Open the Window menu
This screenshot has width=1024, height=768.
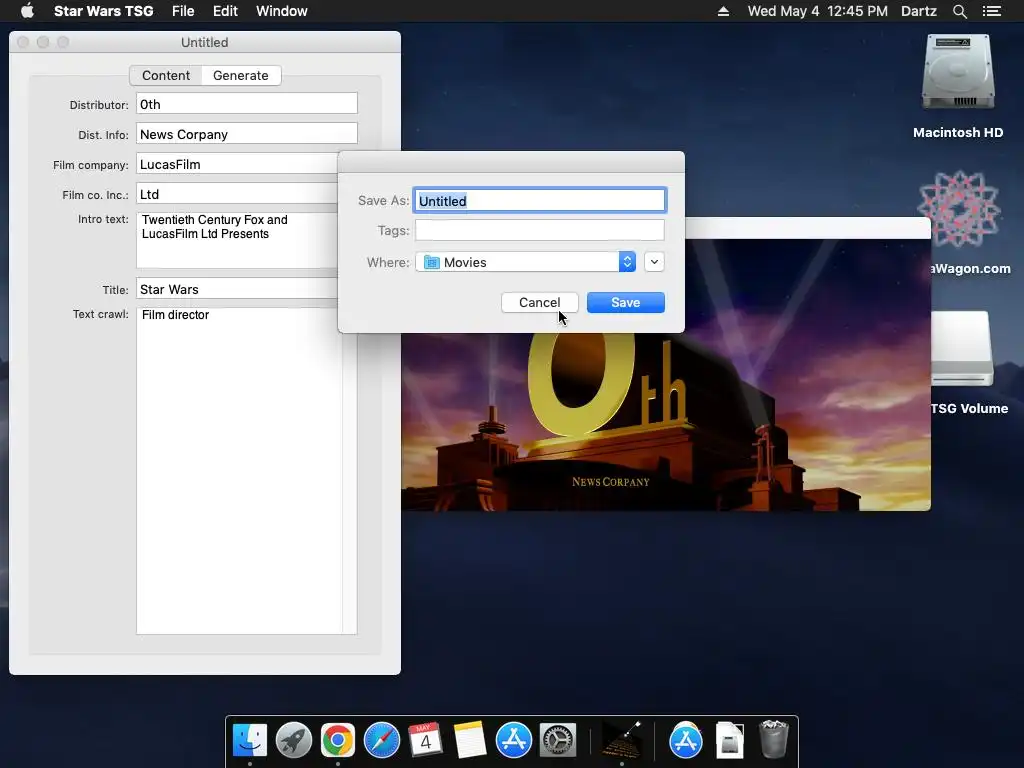point(281,11)
